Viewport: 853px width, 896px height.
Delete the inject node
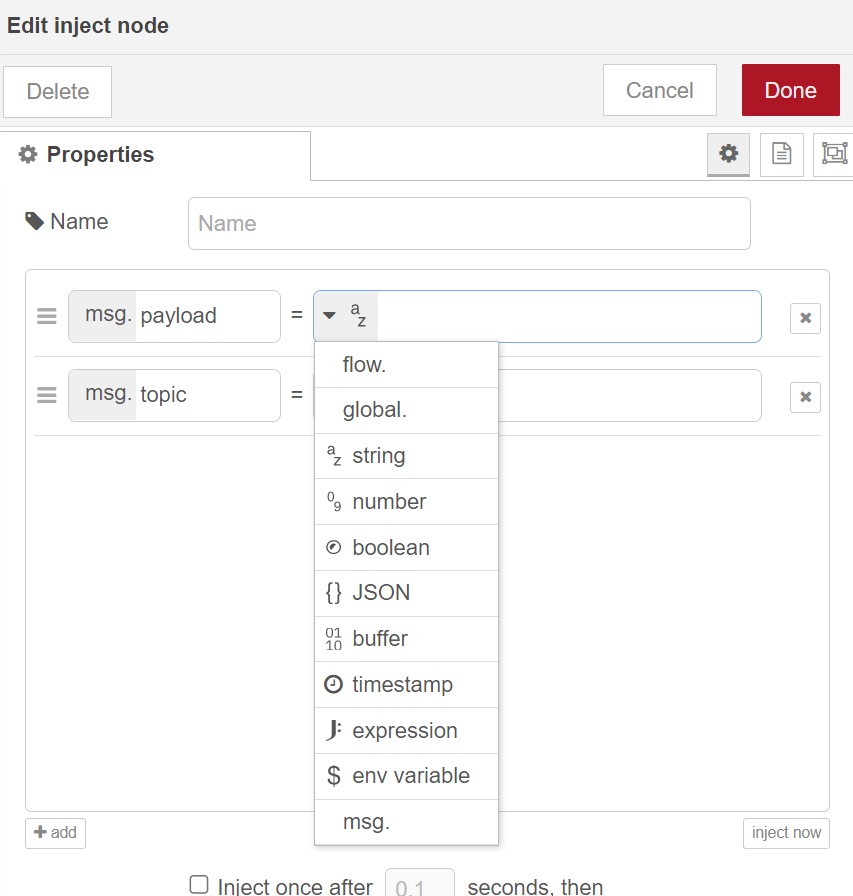point(58,91)
